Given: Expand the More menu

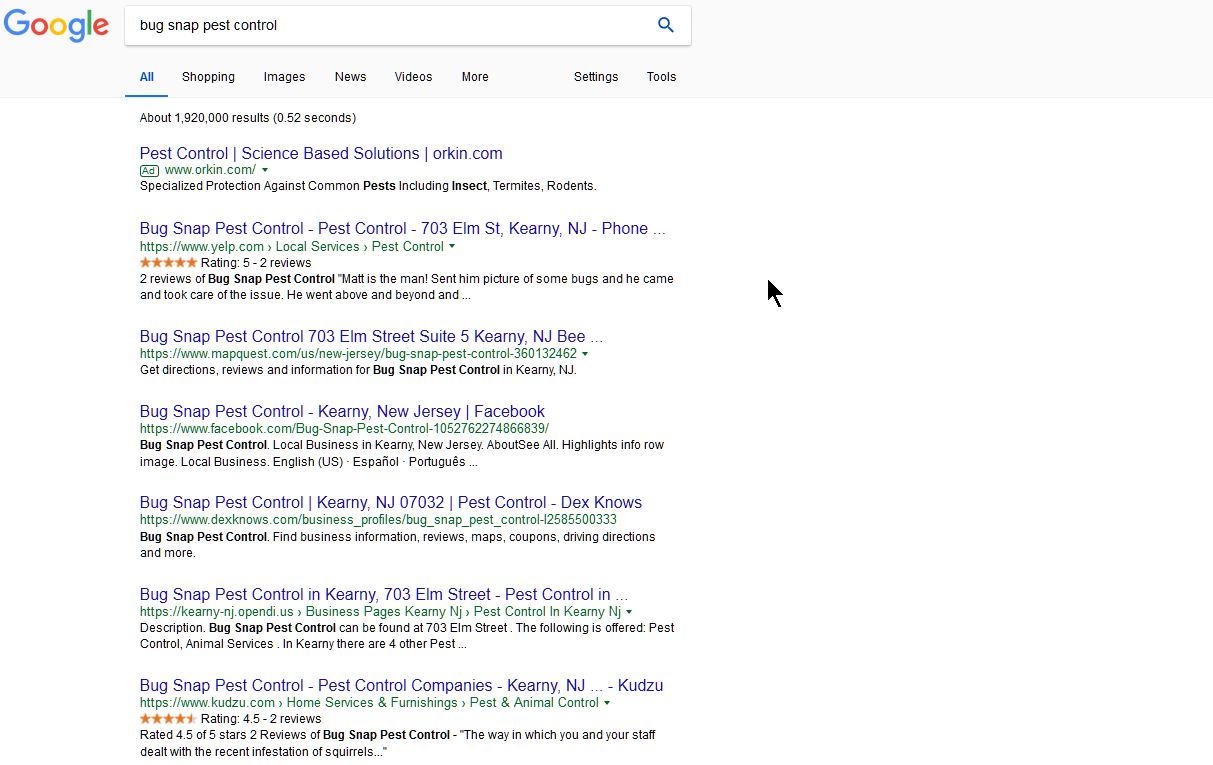Looking at the screenshot, I should pos(475,77).
